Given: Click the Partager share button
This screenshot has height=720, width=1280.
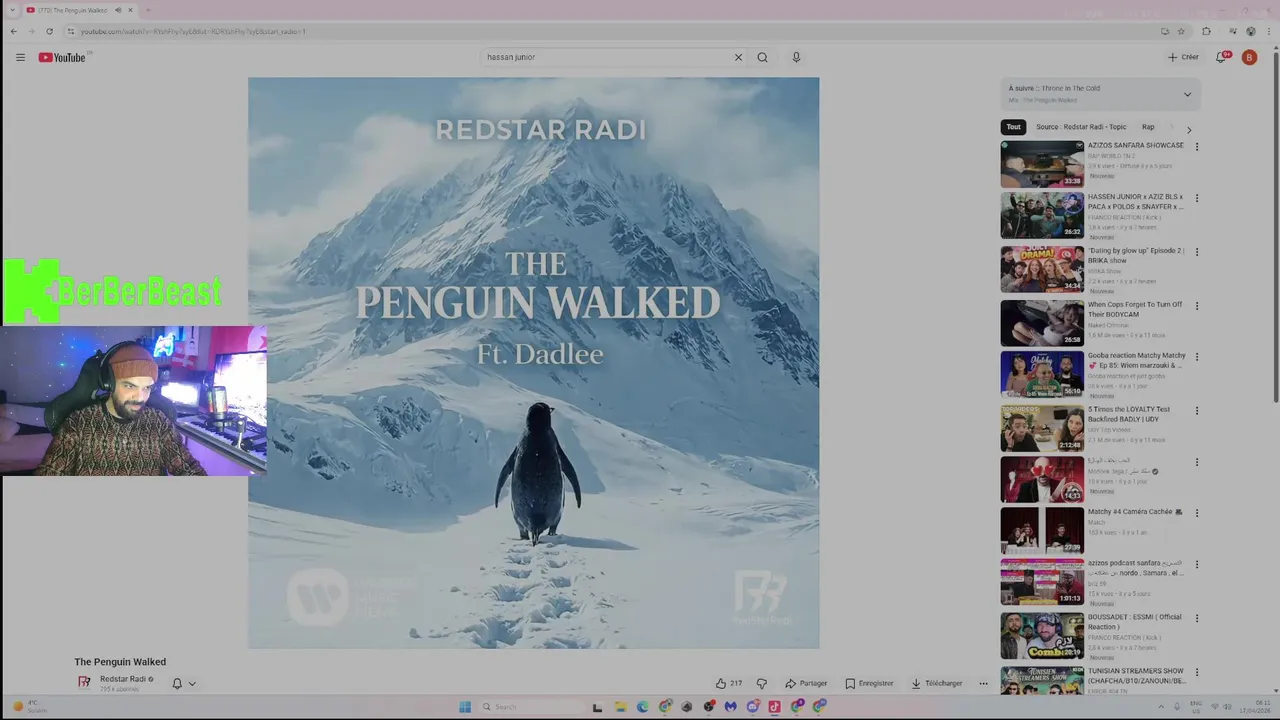Looking at the screenshot, I should (806, 683).
